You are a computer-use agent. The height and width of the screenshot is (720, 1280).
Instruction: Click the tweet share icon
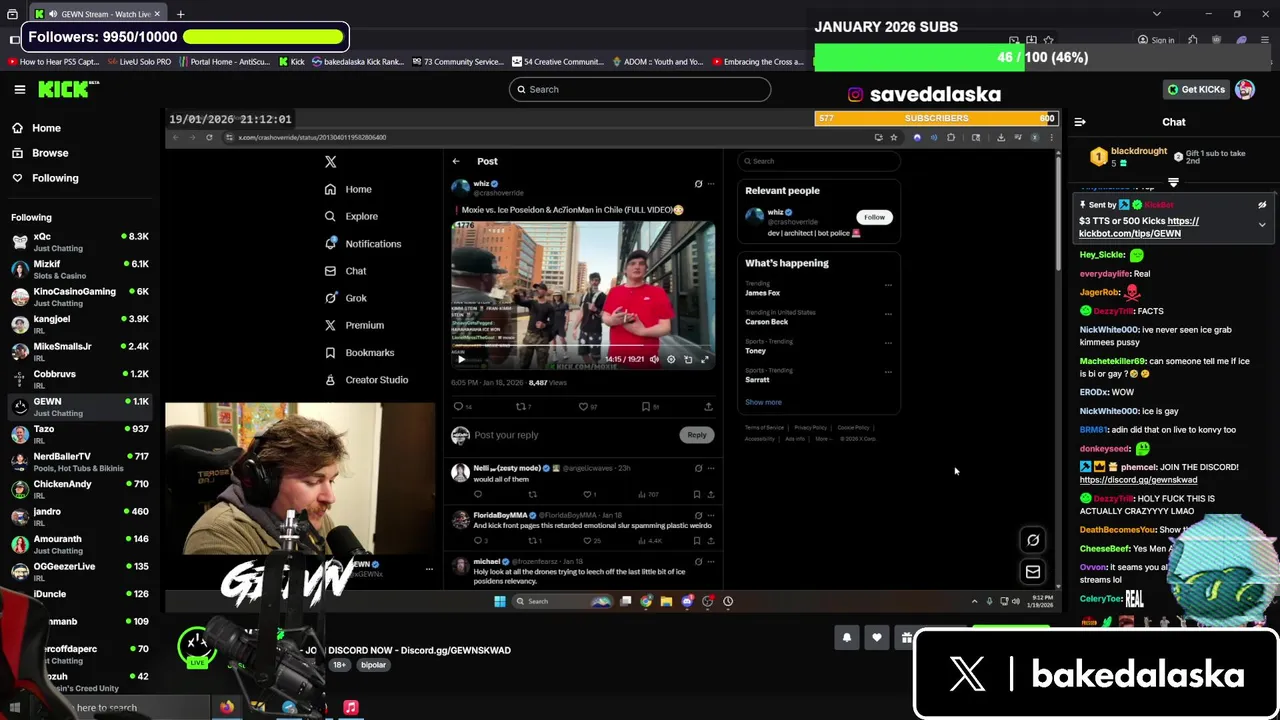[x=708, y=406]
